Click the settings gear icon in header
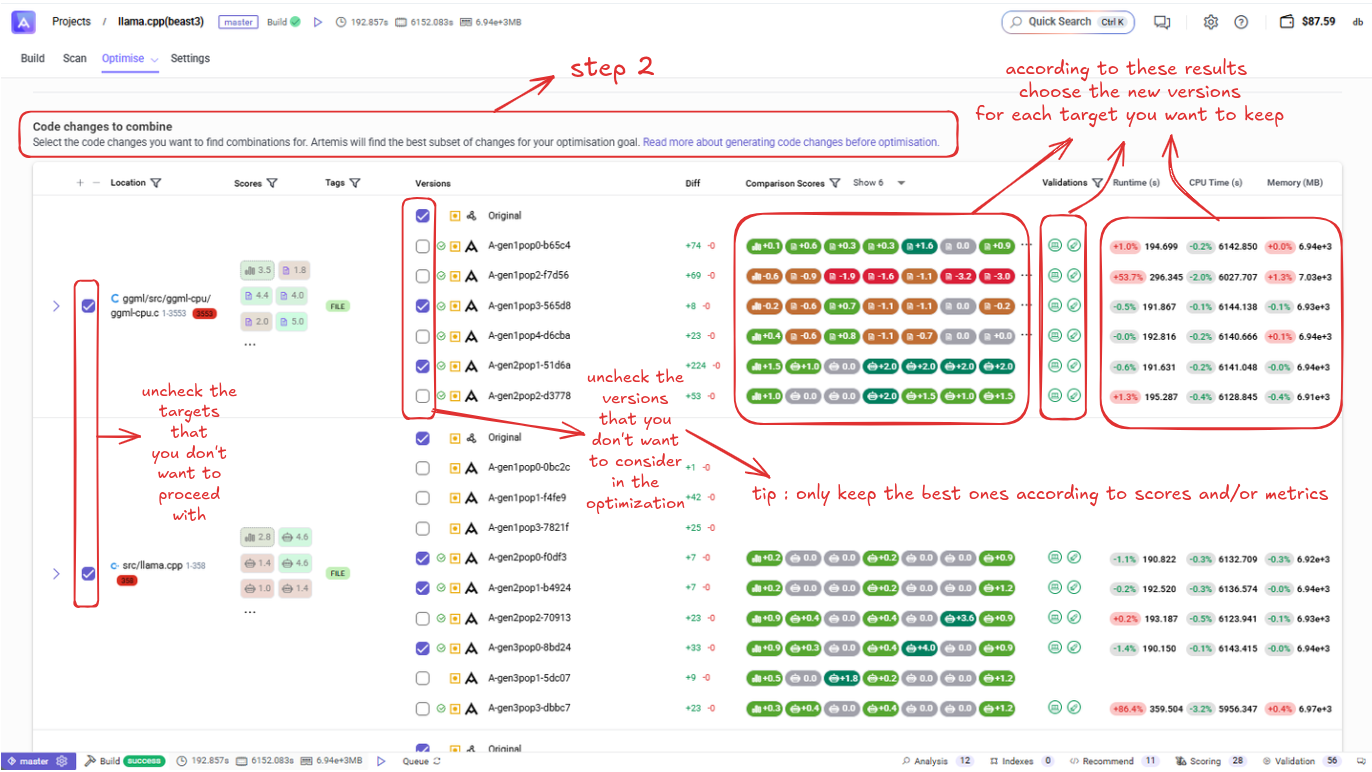1372x772 pixels. point(1211,22)
